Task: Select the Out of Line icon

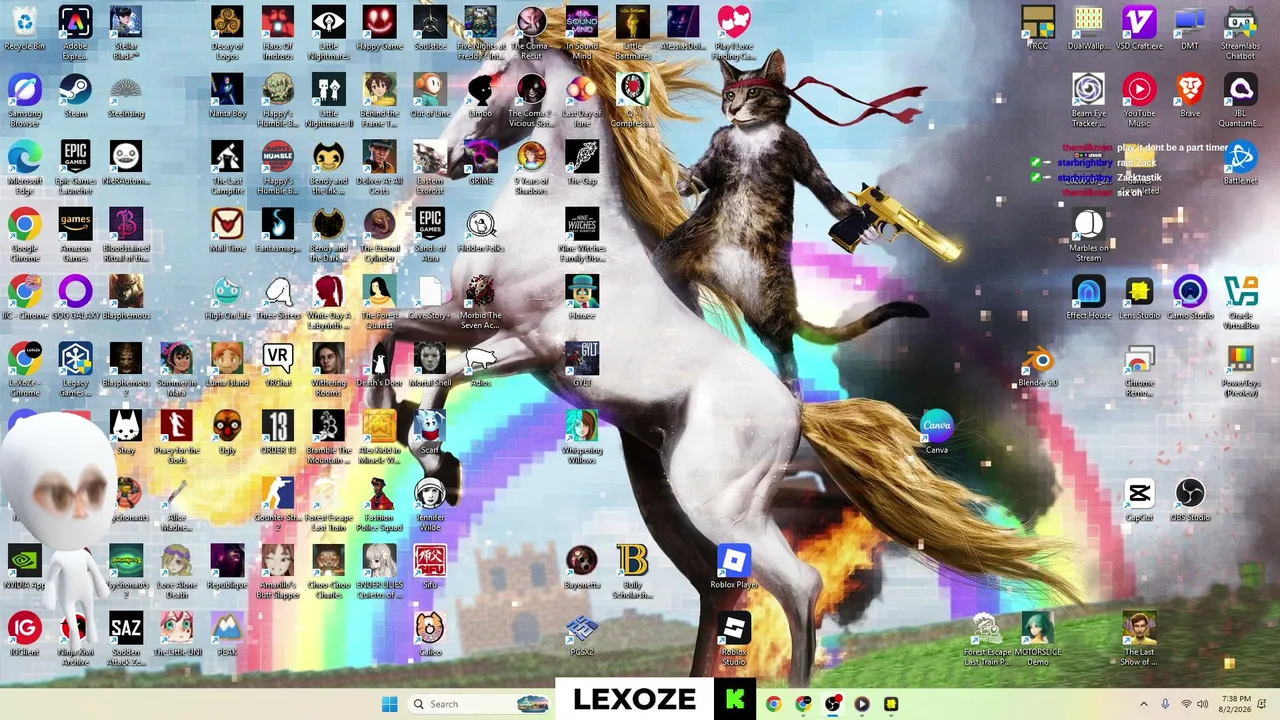Action: click(x=430, y=97)
